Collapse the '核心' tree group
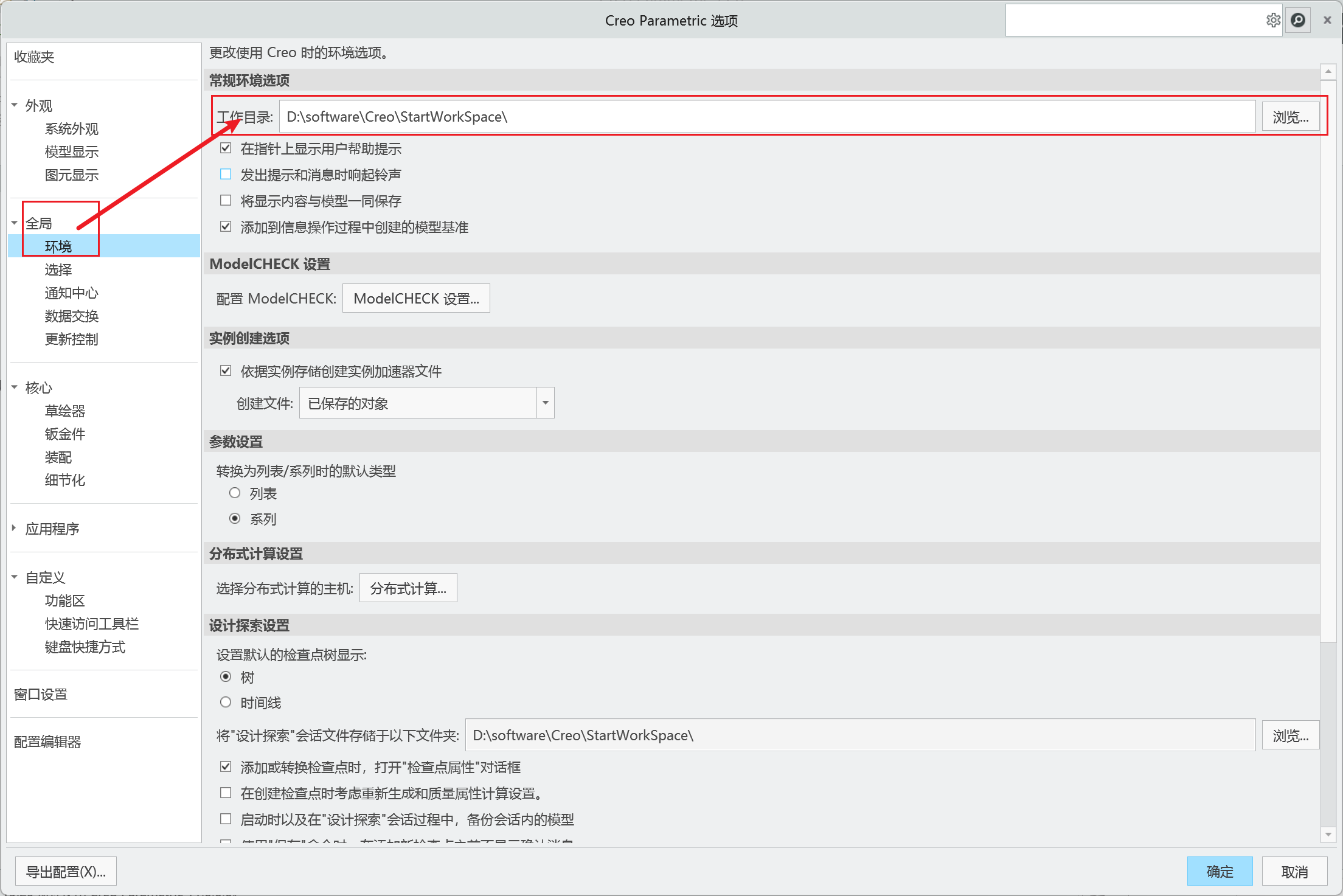This screenshot has height=896, width=1343. click(15, 387)
